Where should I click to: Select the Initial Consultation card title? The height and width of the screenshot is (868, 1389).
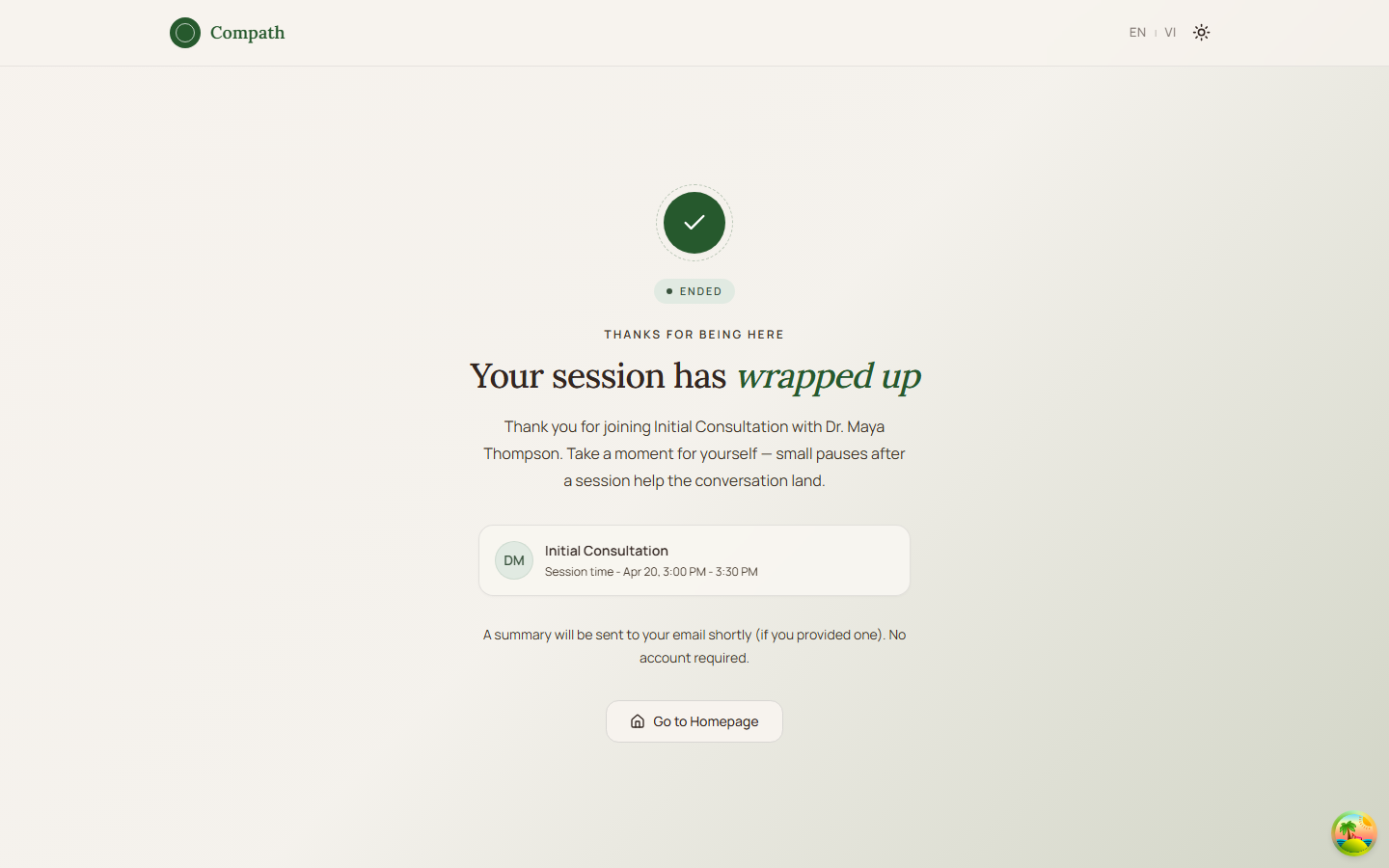[606, 551]
